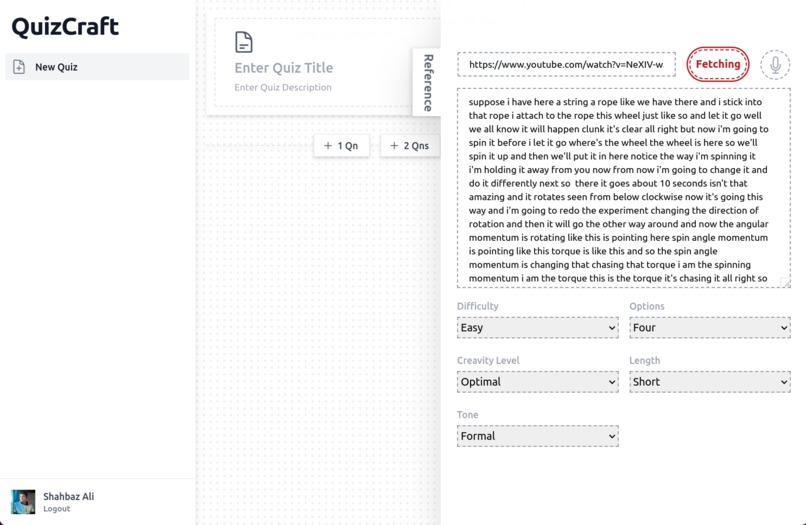
Task: Add one question with 1 Qn button
Action: click(341, 146)
